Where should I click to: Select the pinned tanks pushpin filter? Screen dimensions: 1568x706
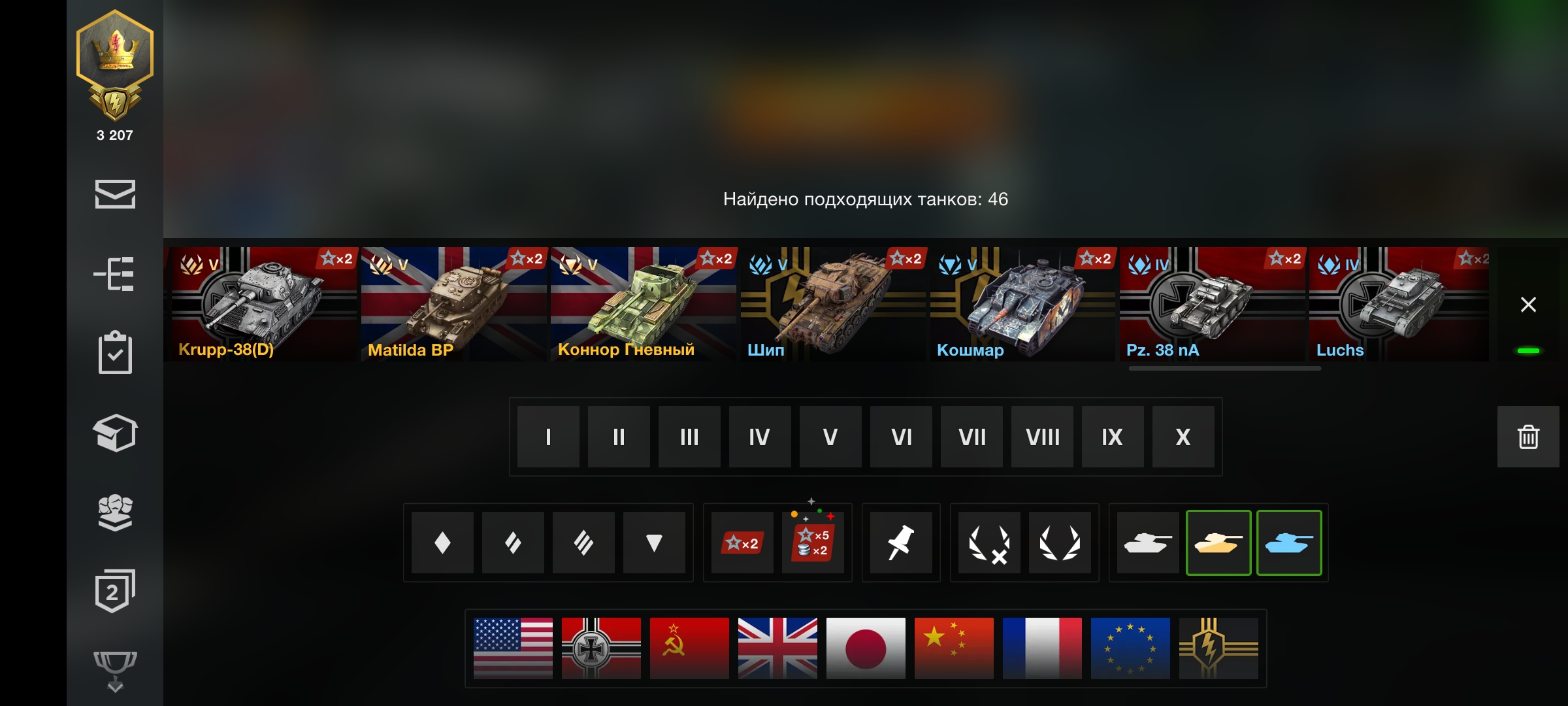click(x=901, y=543)
